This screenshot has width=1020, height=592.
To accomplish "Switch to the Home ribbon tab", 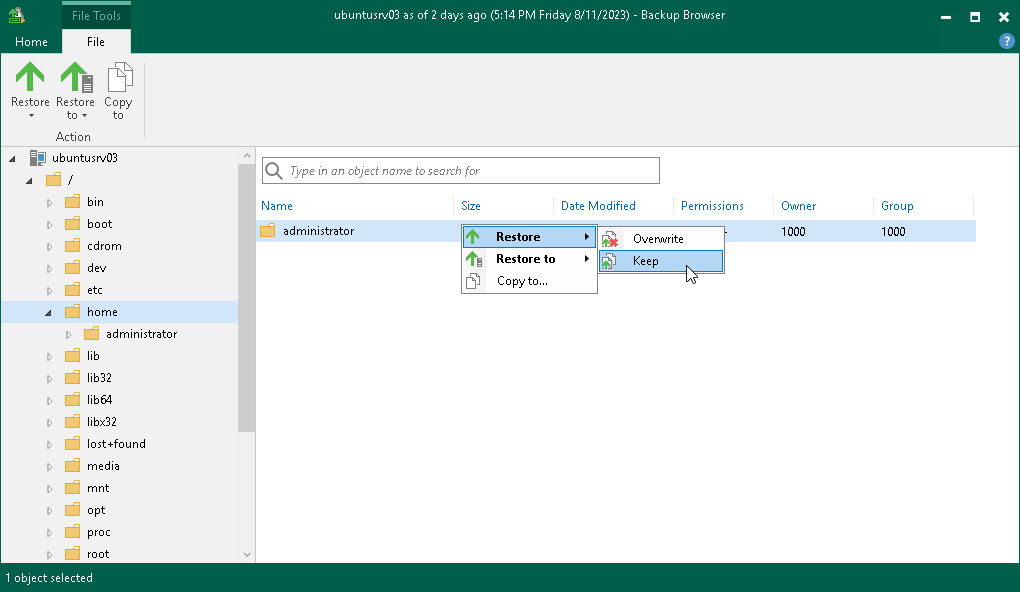I will [30, 41].
